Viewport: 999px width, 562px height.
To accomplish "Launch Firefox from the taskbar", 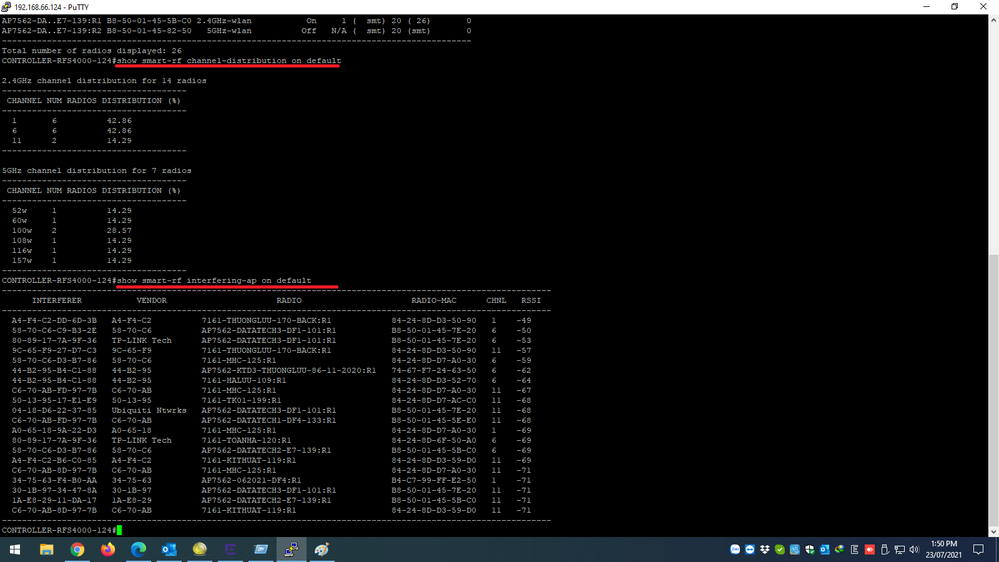I will click(108, 550).
